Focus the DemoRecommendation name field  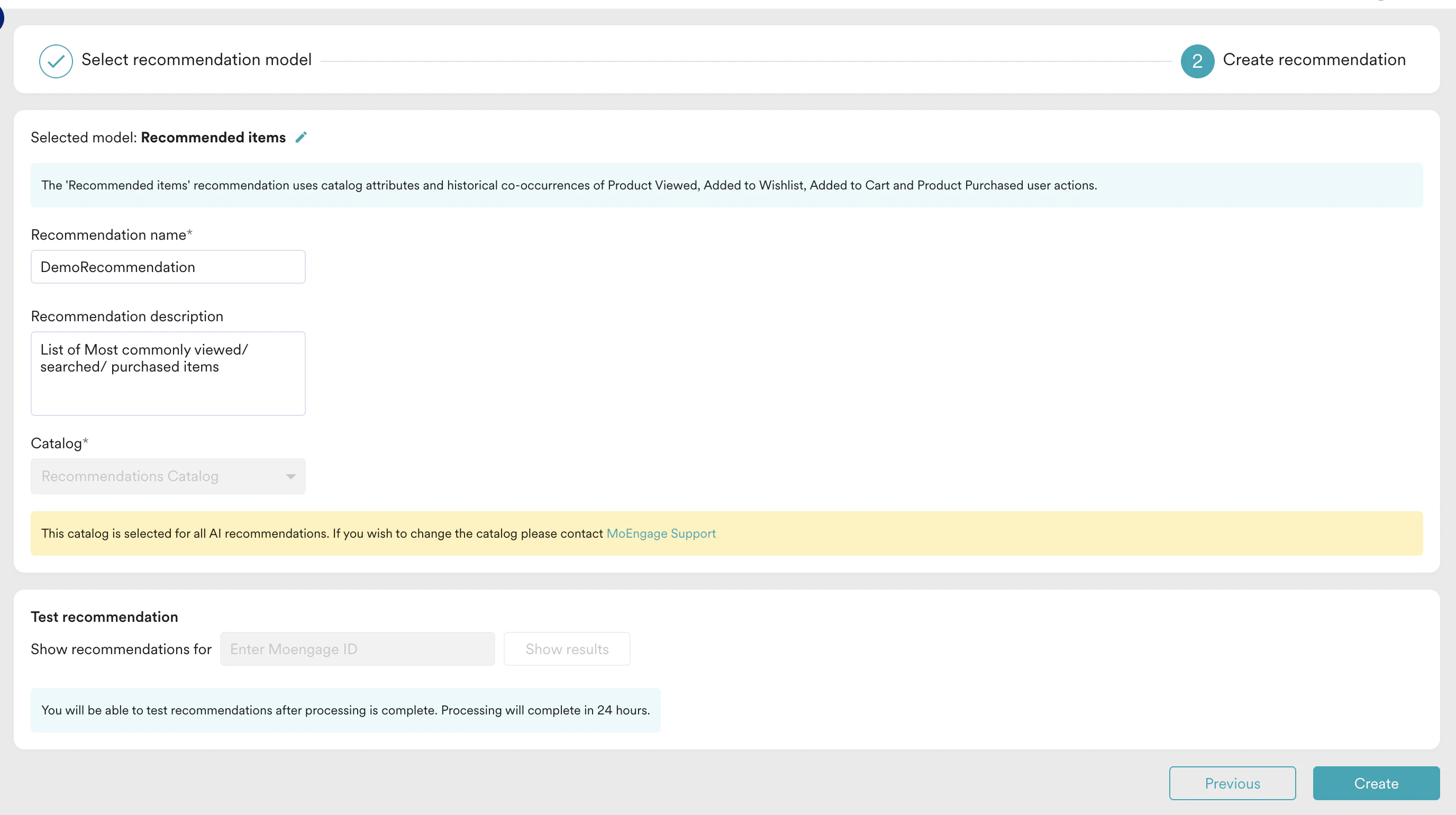point(167,267)
